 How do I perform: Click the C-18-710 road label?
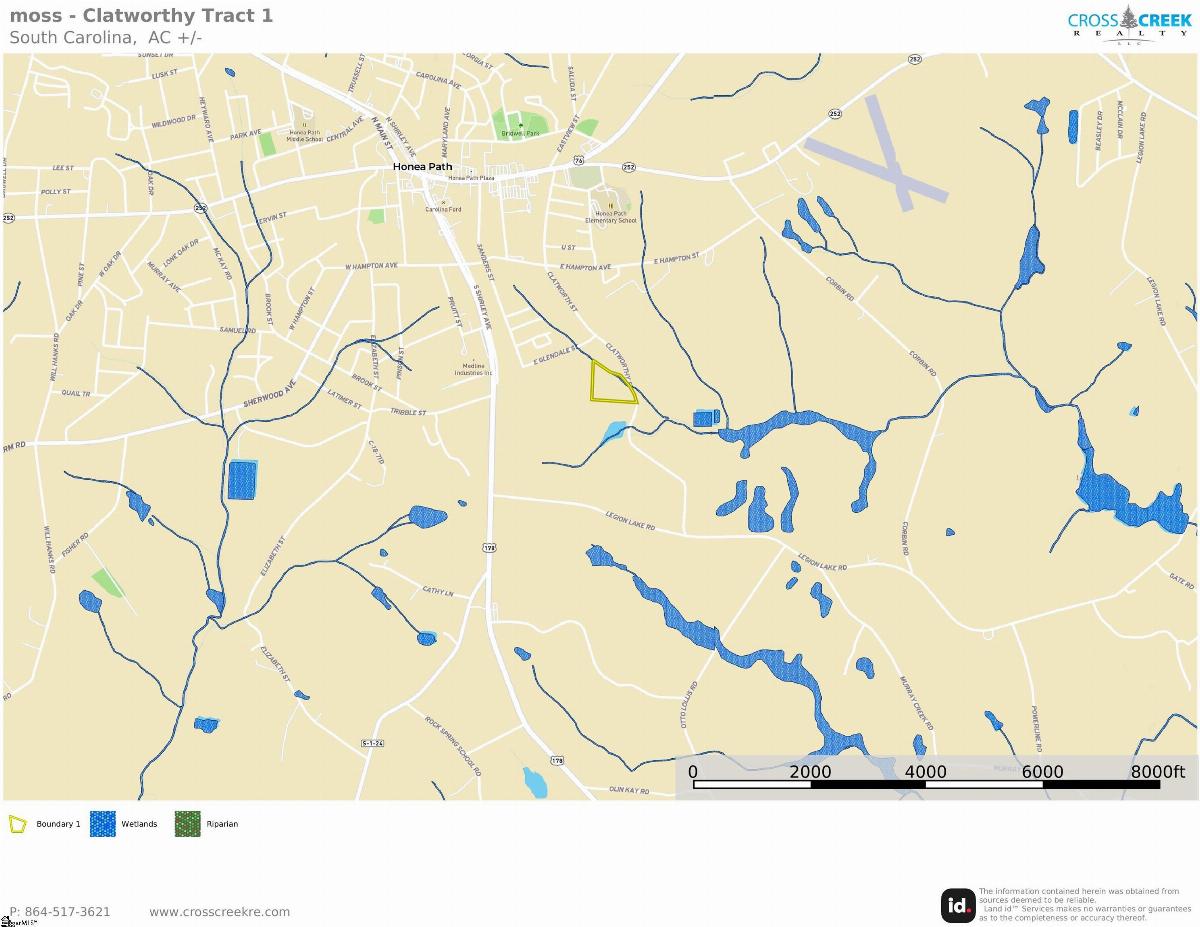(376, 452)
